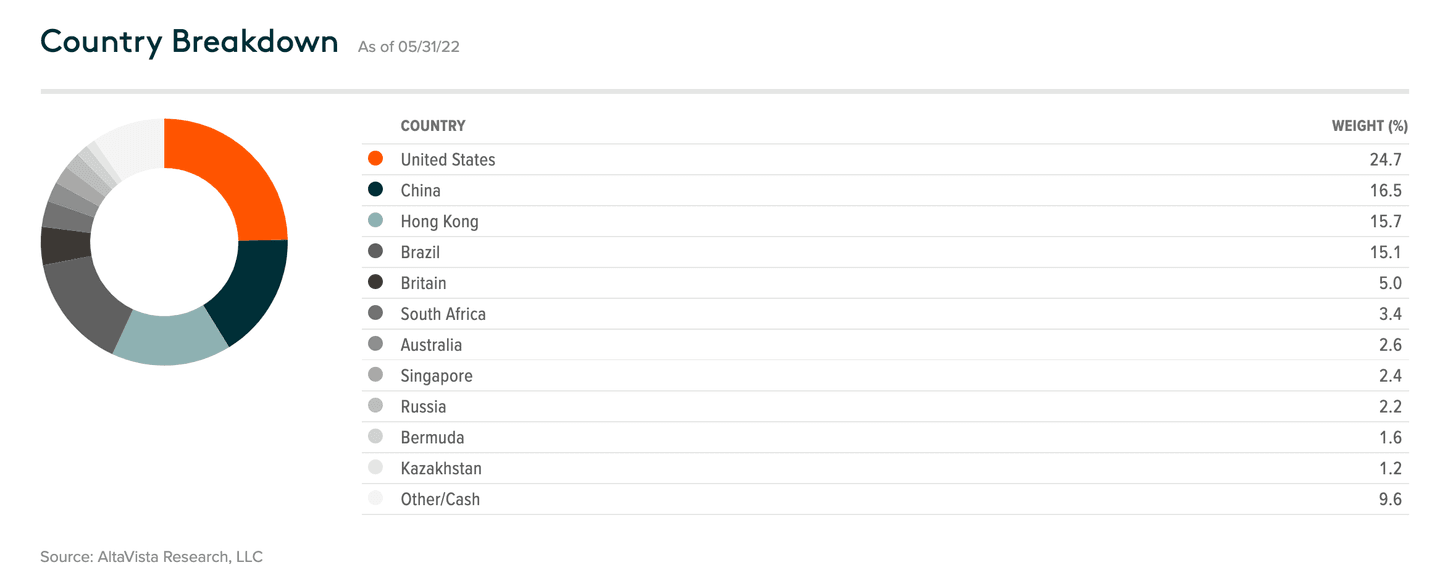Click the Kazakhstan country row label

click(x=441, y=469)
